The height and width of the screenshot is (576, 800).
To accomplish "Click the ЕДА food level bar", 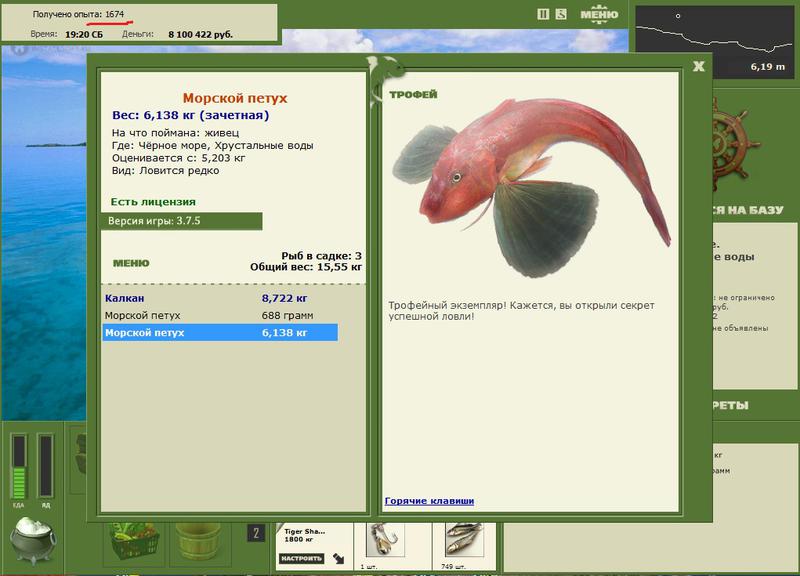I will pyautogui.click(x=19, y=466).
